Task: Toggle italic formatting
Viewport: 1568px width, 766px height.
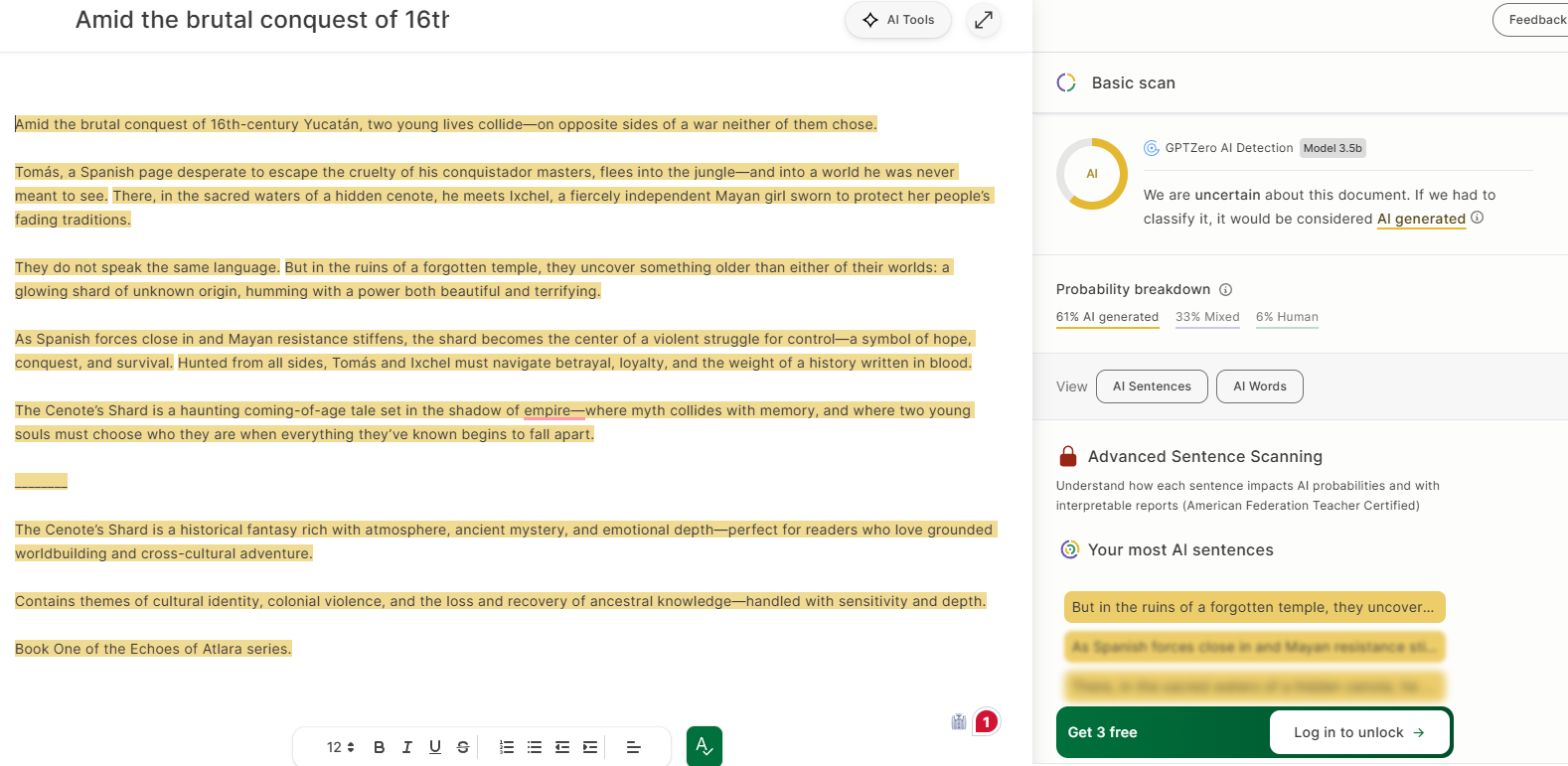Action: [406, 747]
